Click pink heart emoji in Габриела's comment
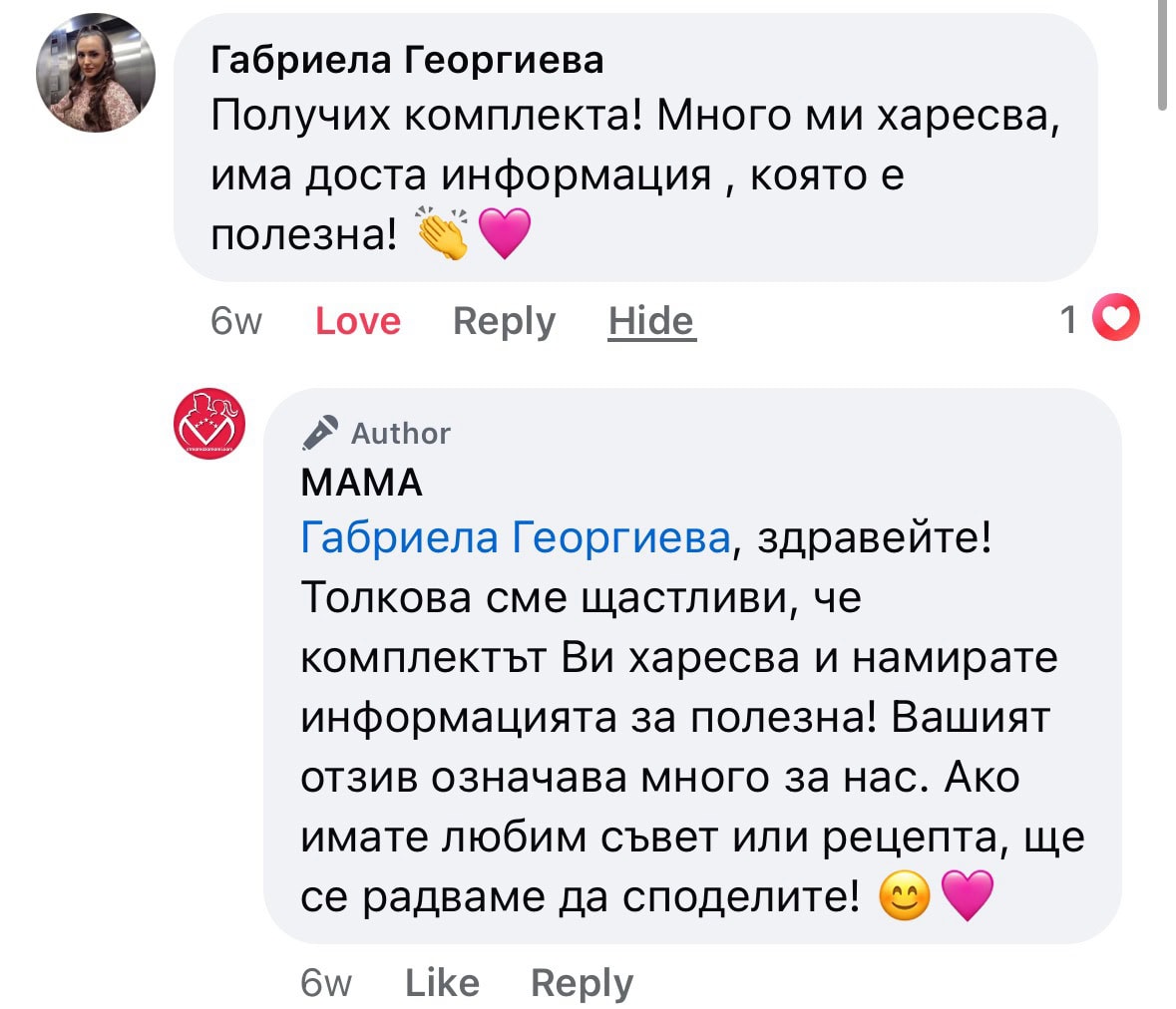This screenshot has width=1176, height=1009. tap(505, 233)
